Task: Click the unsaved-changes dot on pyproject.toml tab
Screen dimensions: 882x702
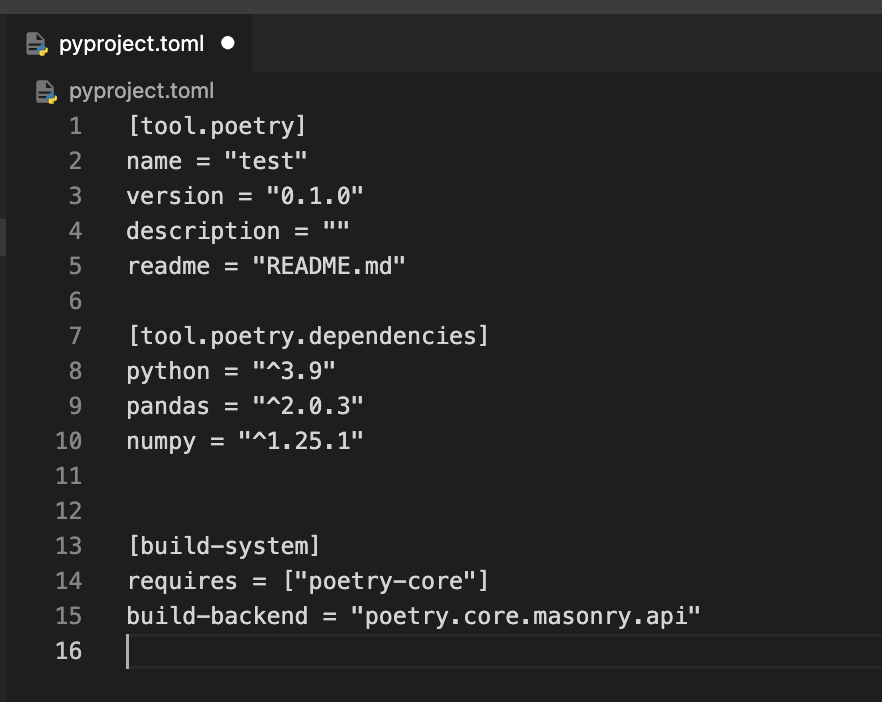Action: coord(228,43)
